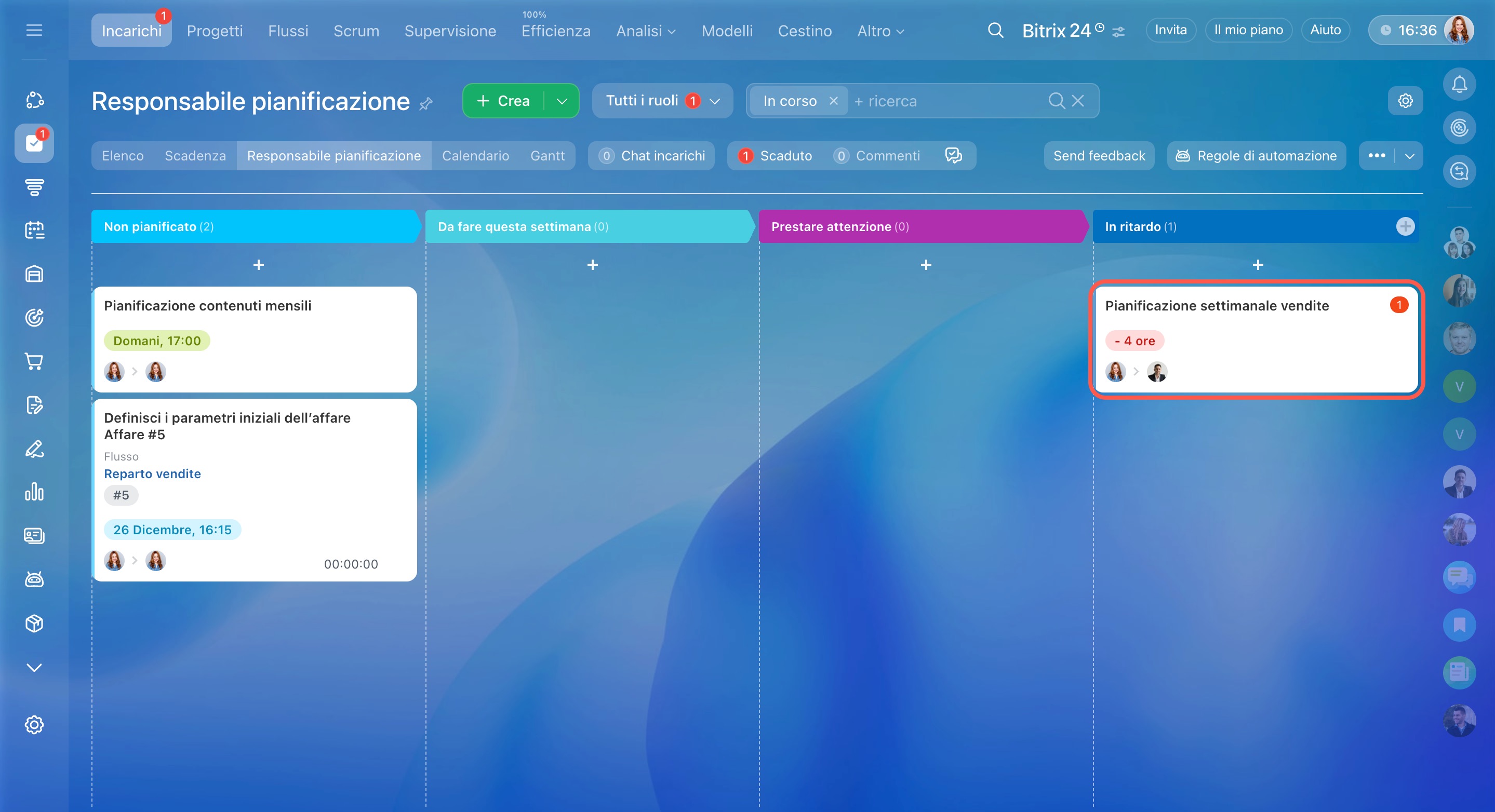Image resolution: width=1495 pixels, height=812 pixels.
Task: Click the search magnifier in top bar
Action: (x=995, y=30)
